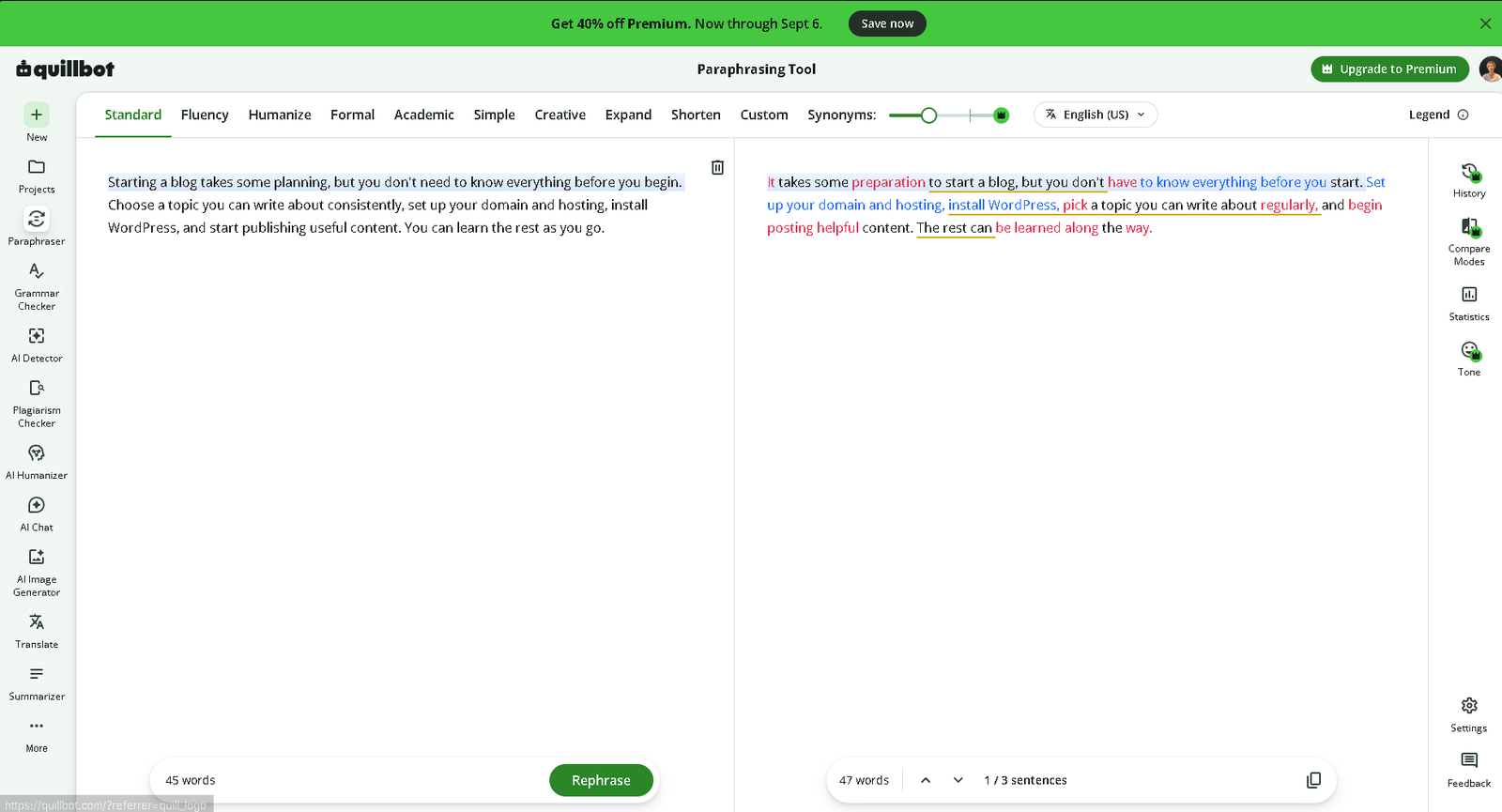Open the Translate tool

tap(37, 631)
